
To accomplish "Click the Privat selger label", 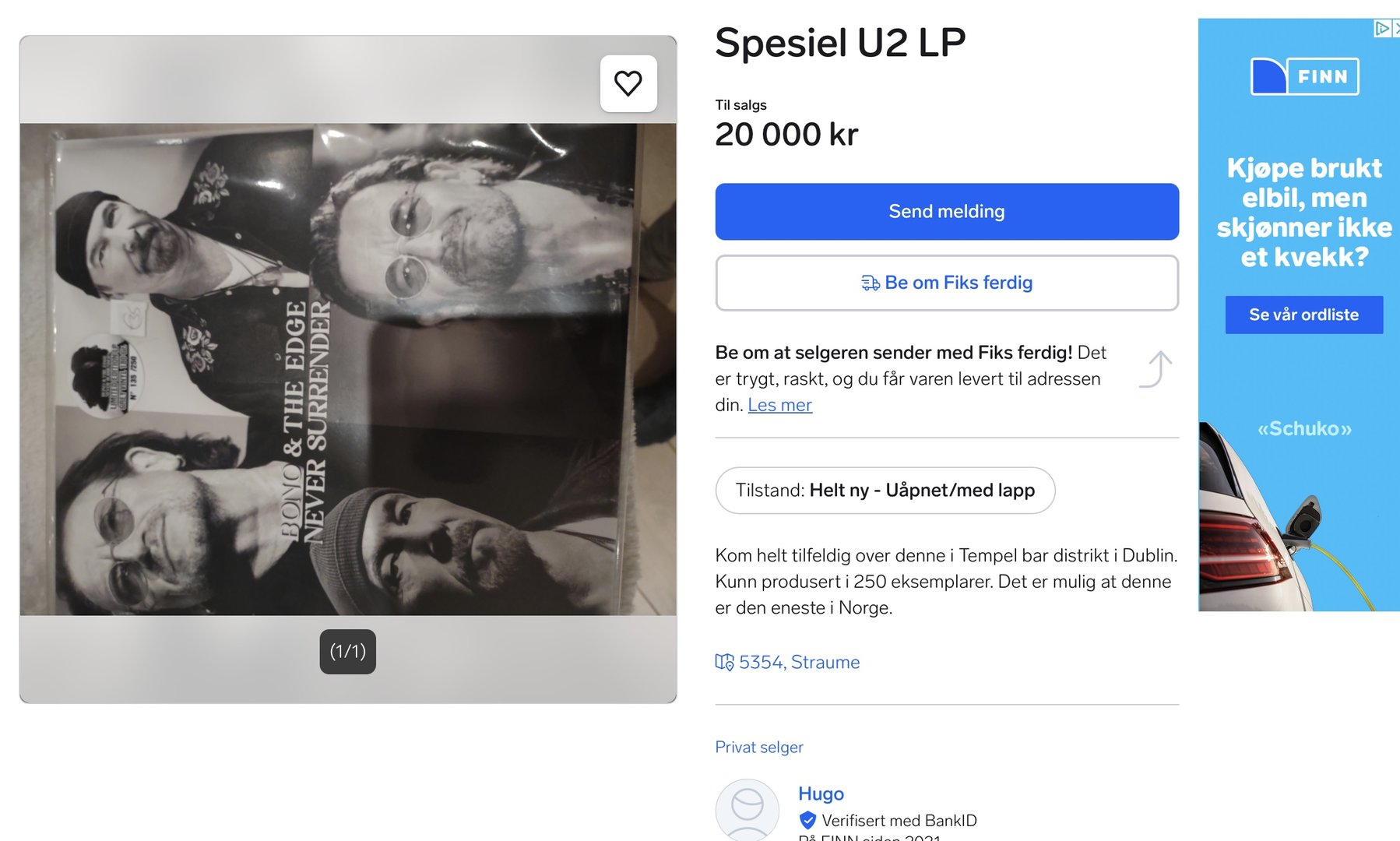I will click(x=759, y=748).
